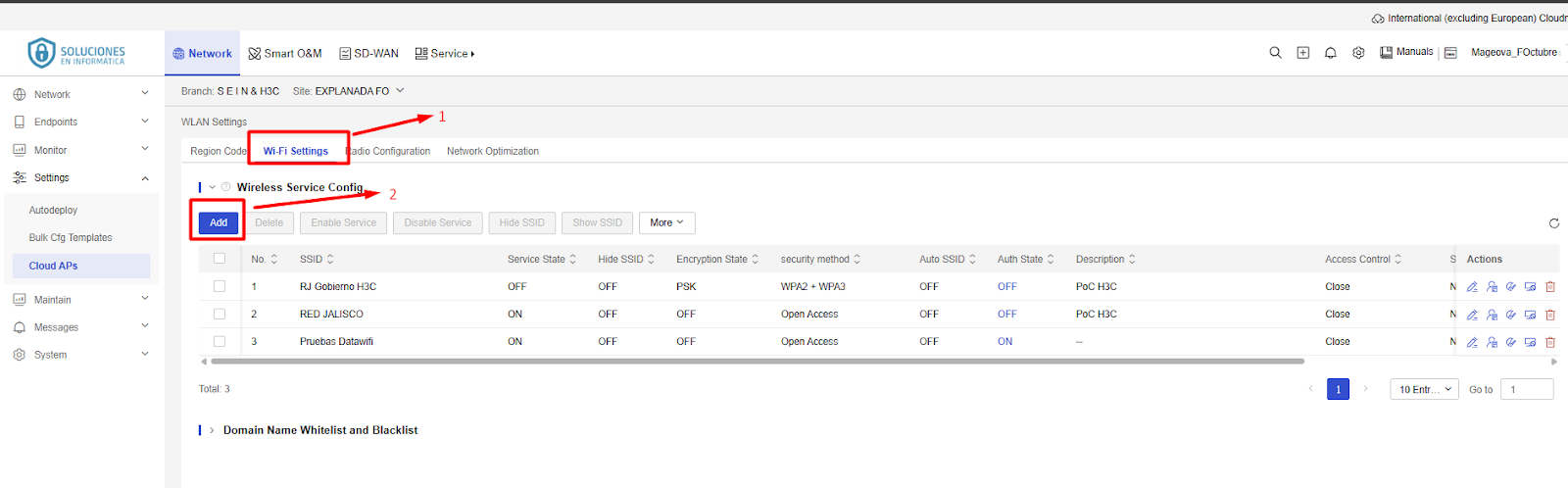Click check-edit icon for RED JALISCO
The width and height of the screenshot is (1568, 488).
click(1511, 315)
